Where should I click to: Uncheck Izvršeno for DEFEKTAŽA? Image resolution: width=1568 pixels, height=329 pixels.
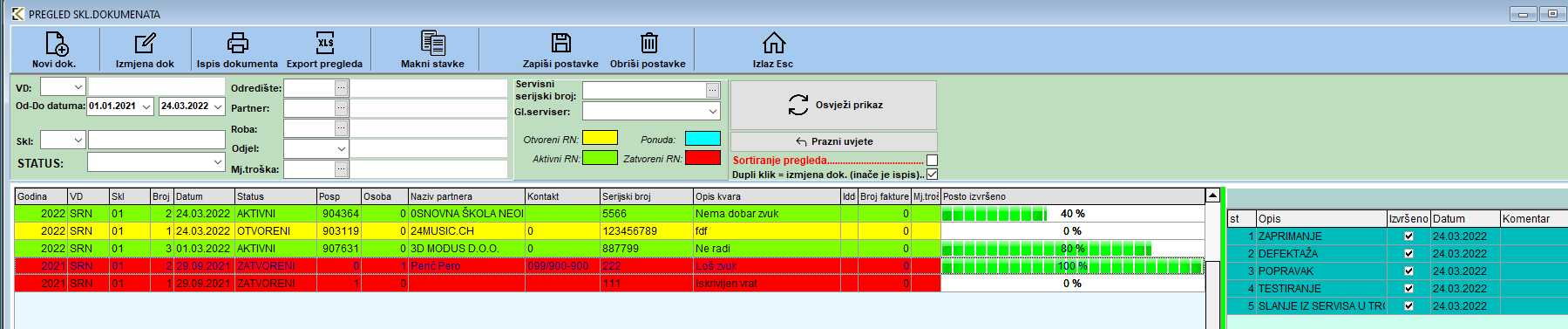pos(1408,254)
